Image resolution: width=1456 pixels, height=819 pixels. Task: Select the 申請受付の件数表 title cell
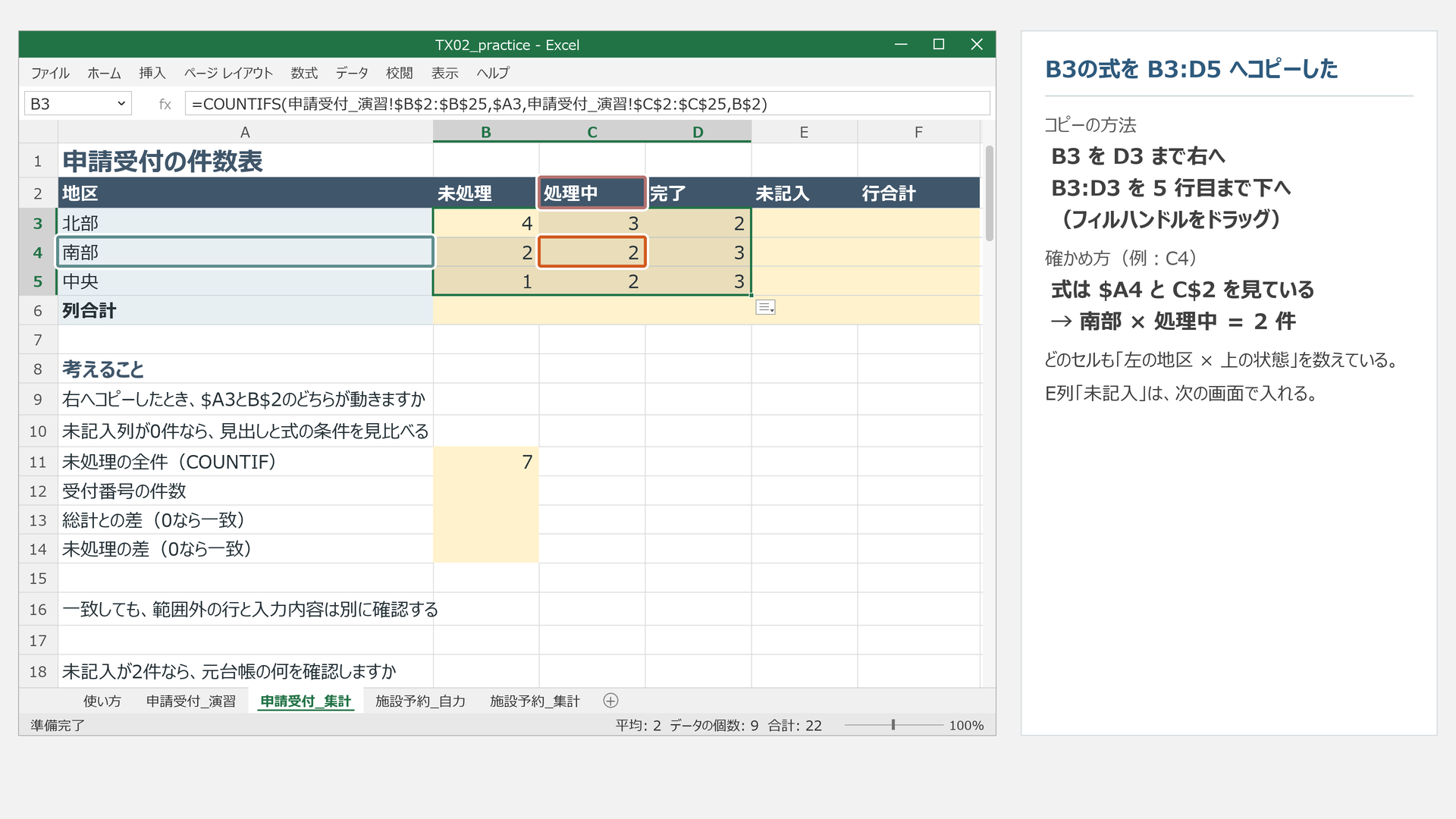tap(245, 161)
